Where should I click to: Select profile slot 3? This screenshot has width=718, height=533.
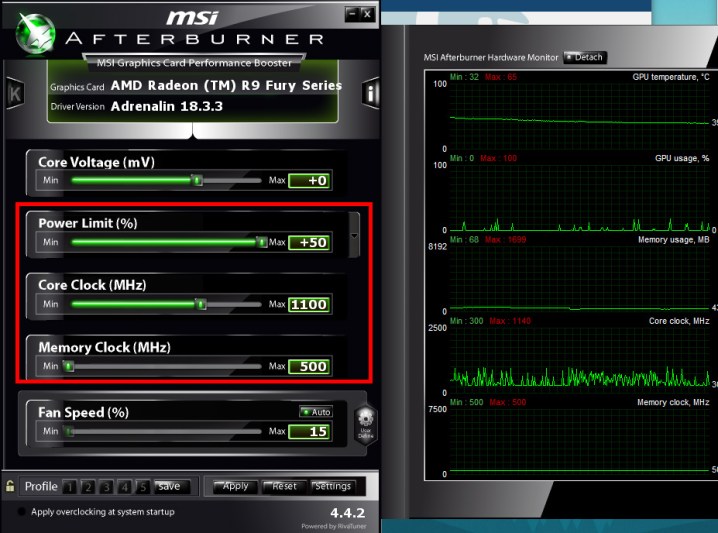(106, 487)
